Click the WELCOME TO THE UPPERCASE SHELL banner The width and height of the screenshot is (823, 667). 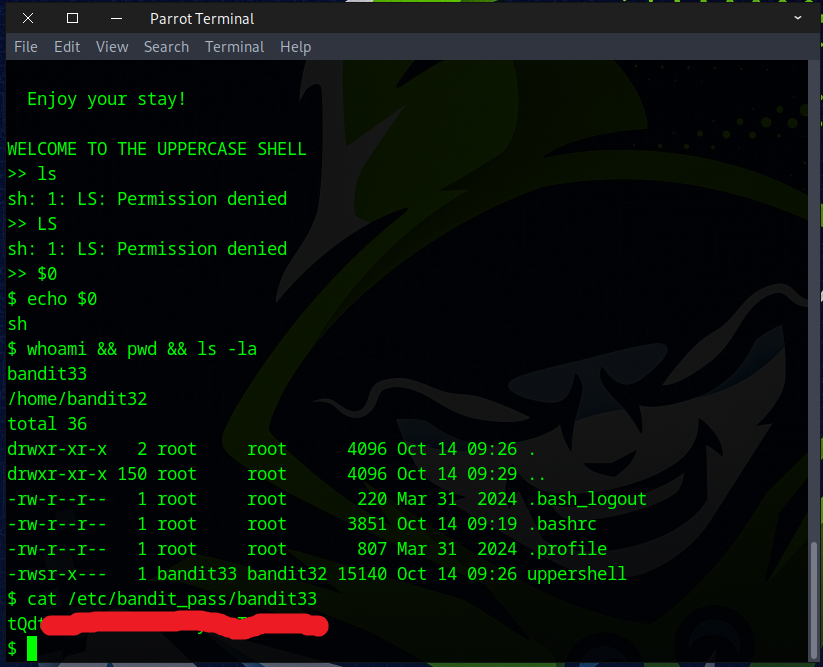tap(157, 149)
